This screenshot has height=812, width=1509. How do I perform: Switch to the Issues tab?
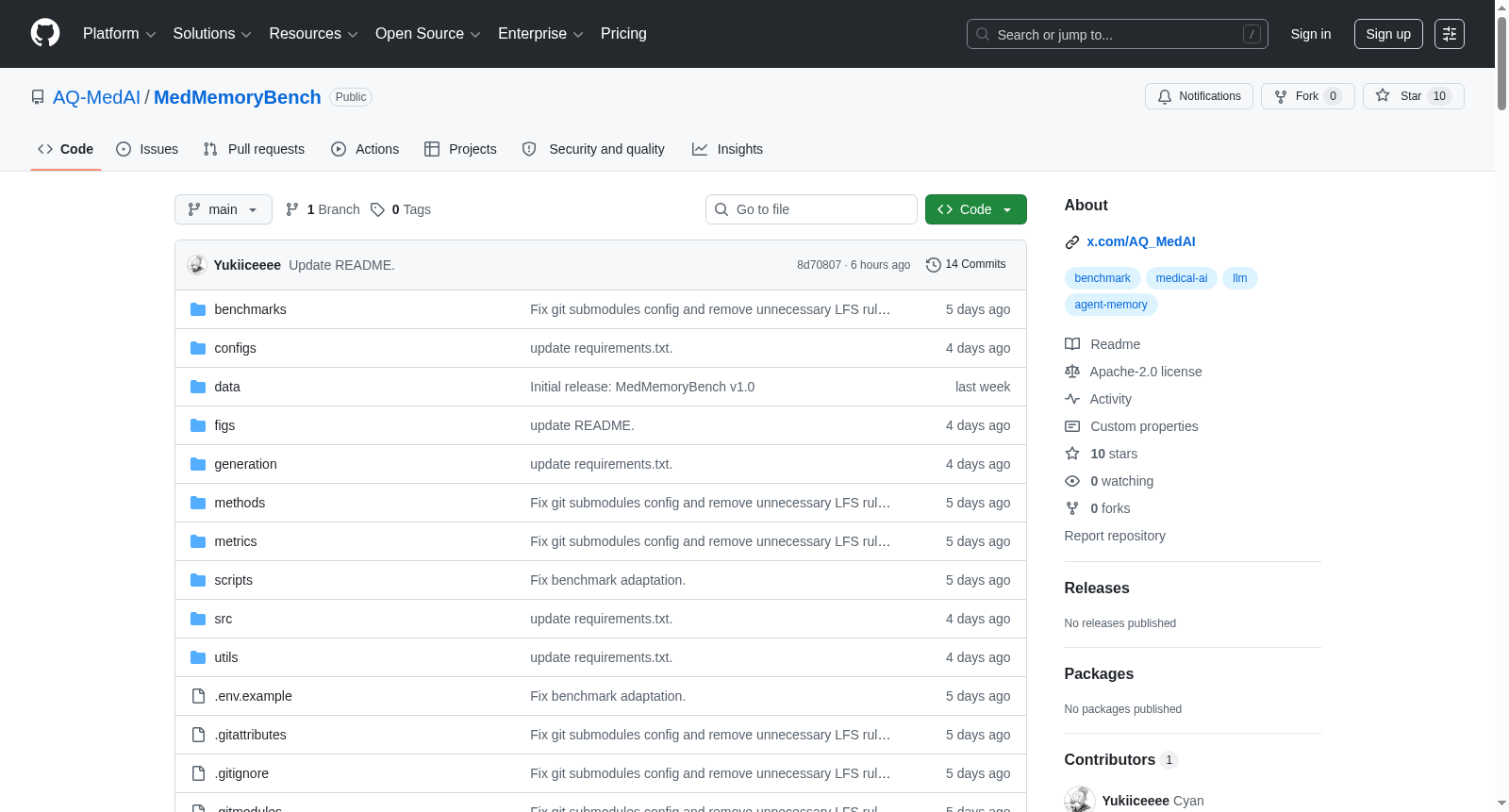pos(147,149)
